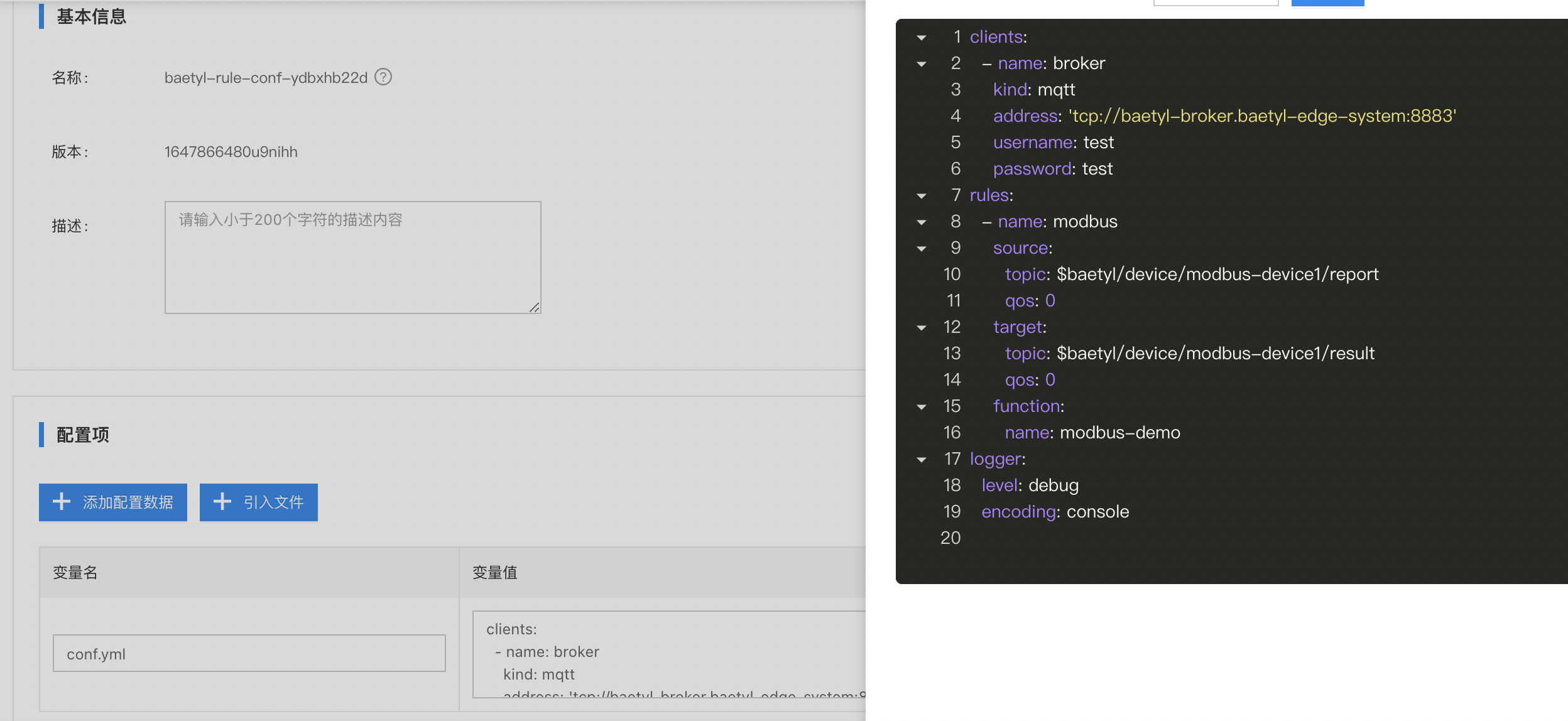Click the 描述 label
The width and height of the screenshot is (1568, 721).
(x=70, y=226)
